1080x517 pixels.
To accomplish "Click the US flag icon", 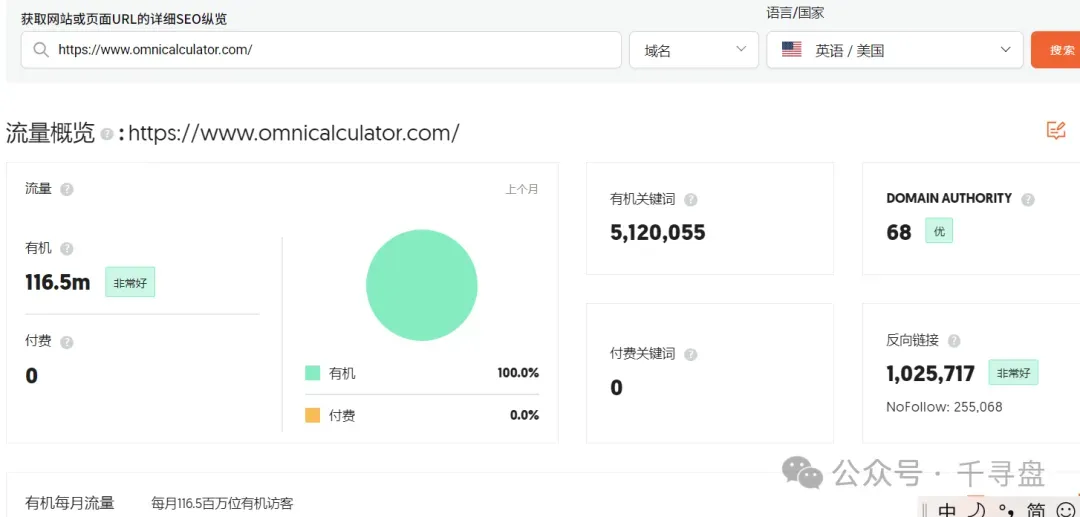I will (791, 50).
